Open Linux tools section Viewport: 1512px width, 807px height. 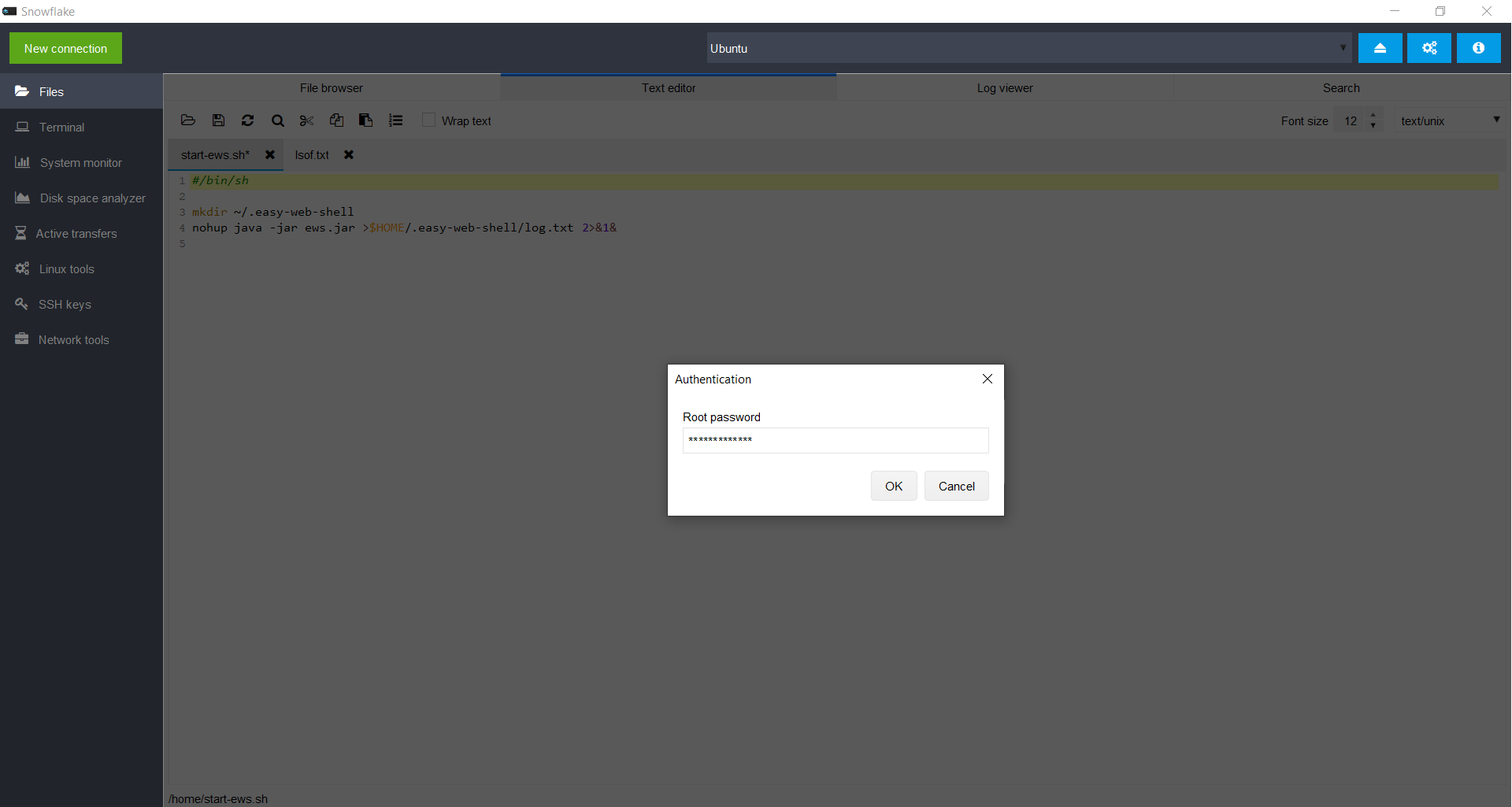(x=81, y=268)
